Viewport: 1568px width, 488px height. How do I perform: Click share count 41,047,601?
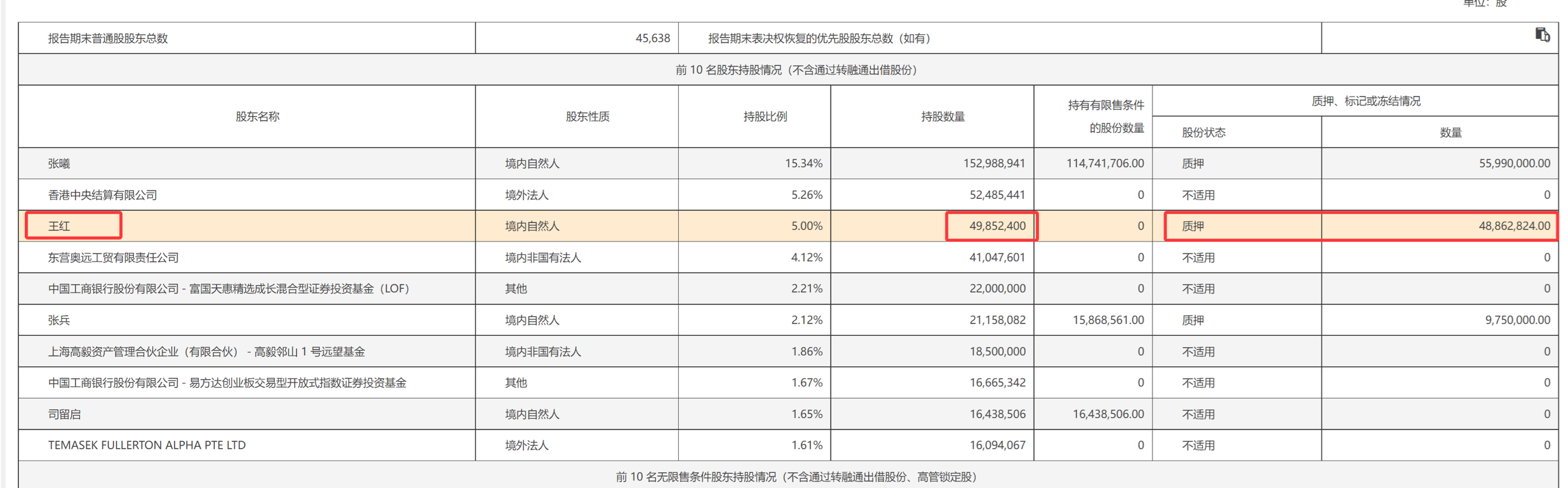click(x=997, y=257)
